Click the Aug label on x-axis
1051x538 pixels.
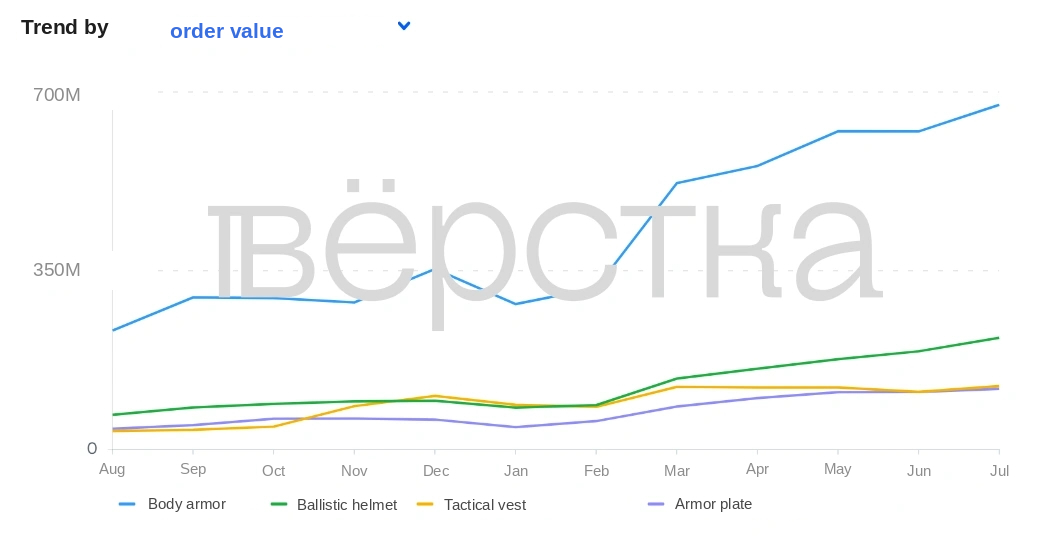click(x=112, y=469)
